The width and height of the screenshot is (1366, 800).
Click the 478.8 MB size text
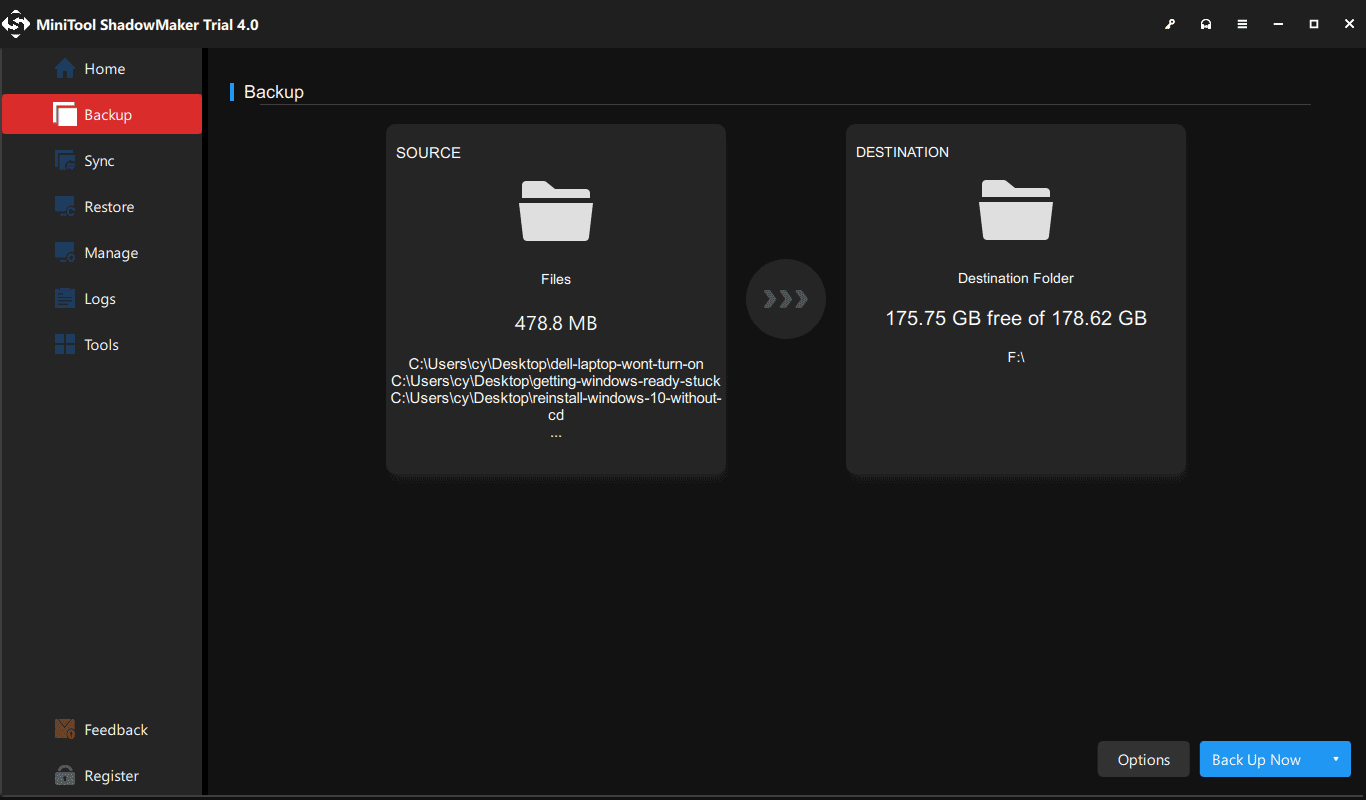[556, 323]
